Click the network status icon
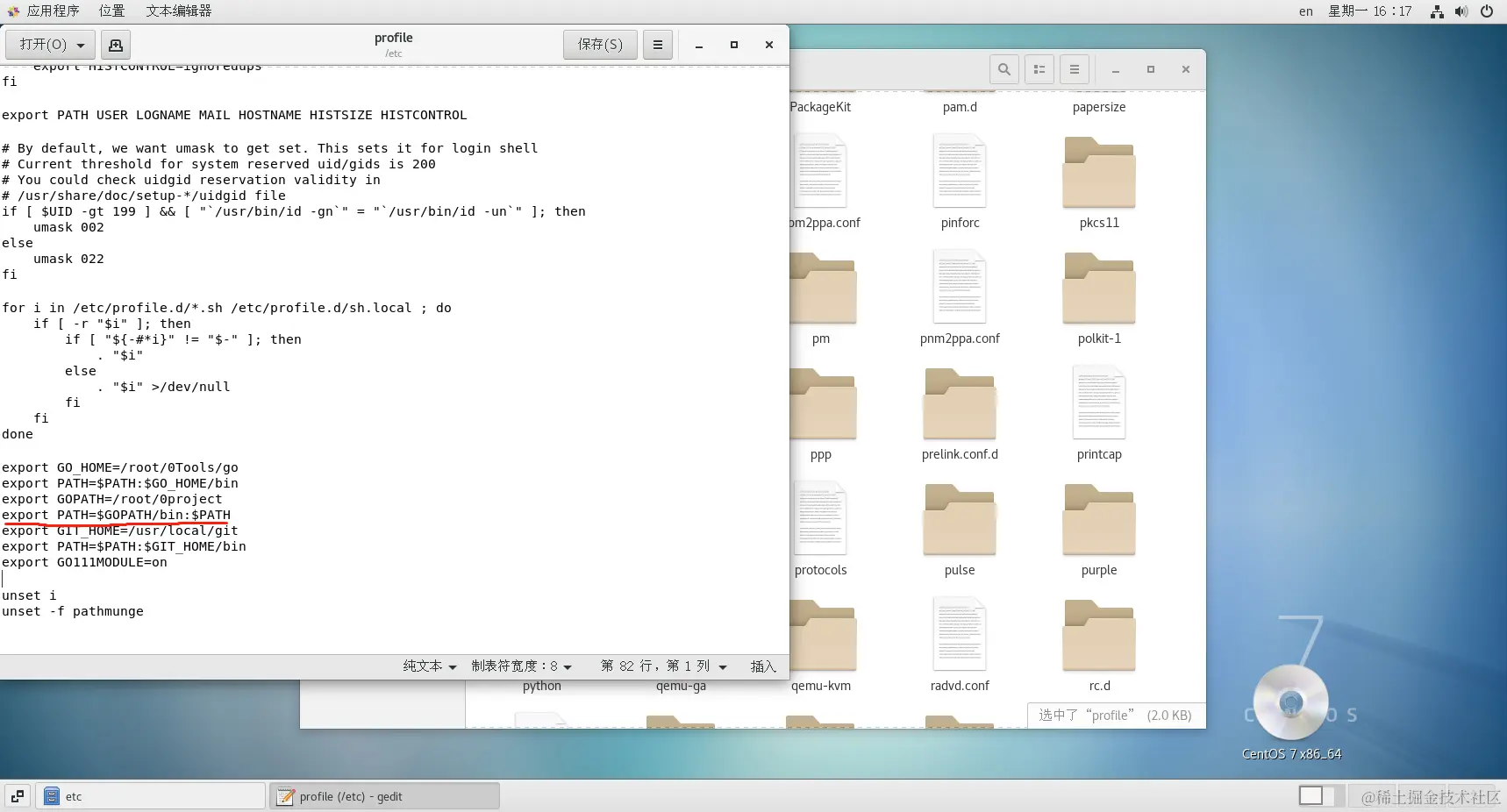The image size is (1507, 812). point(1437,11)
